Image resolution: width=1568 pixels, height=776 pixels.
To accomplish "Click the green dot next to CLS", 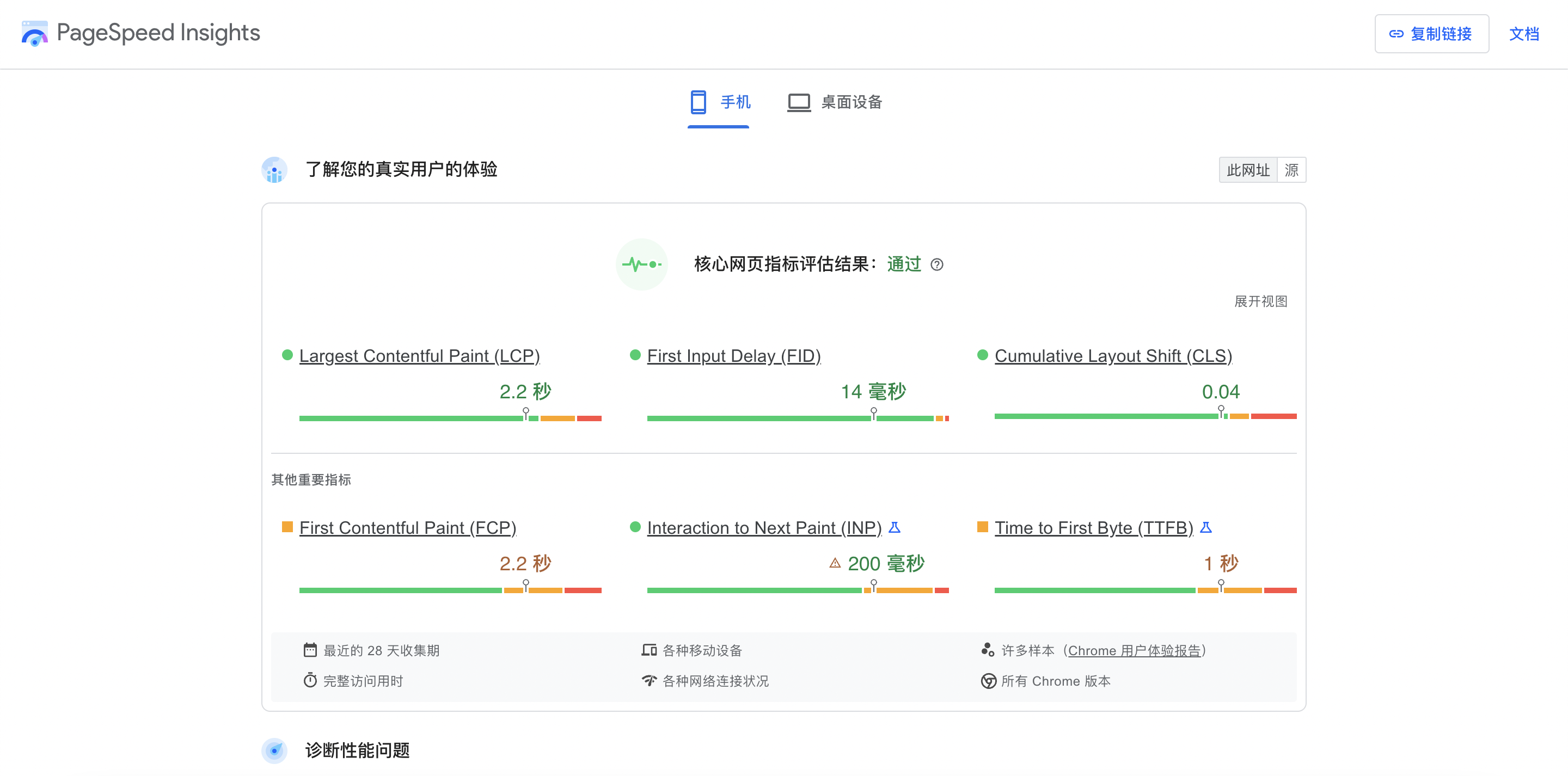I will point(982,355).
